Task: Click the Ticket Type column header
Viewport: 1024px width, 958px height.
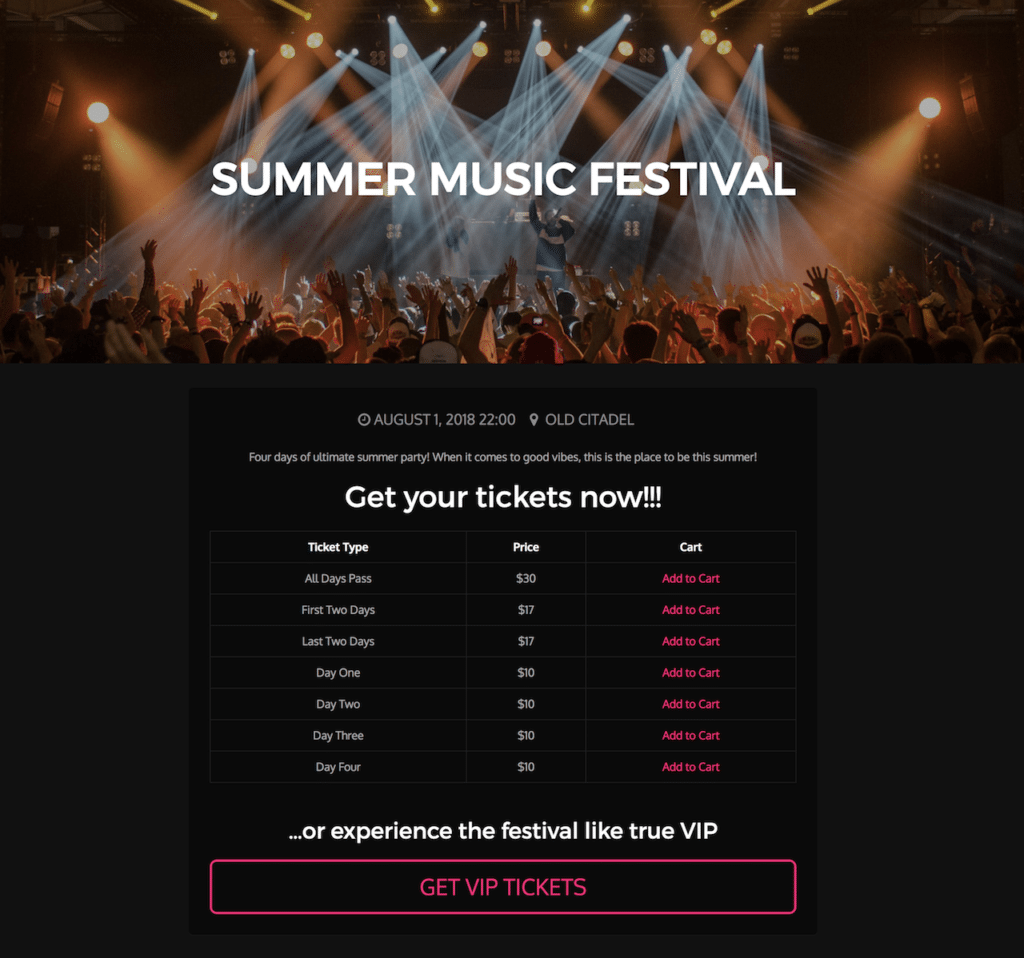Action: 338,547
